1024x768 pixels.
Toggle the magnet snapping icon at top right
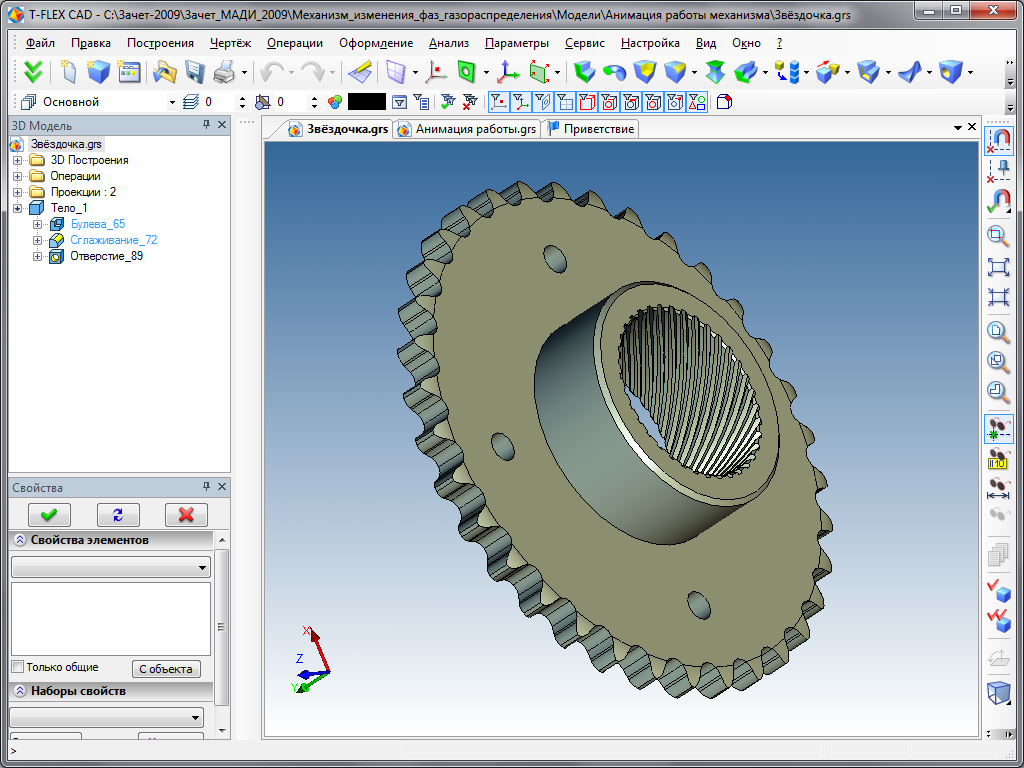(x=998, y=139)
